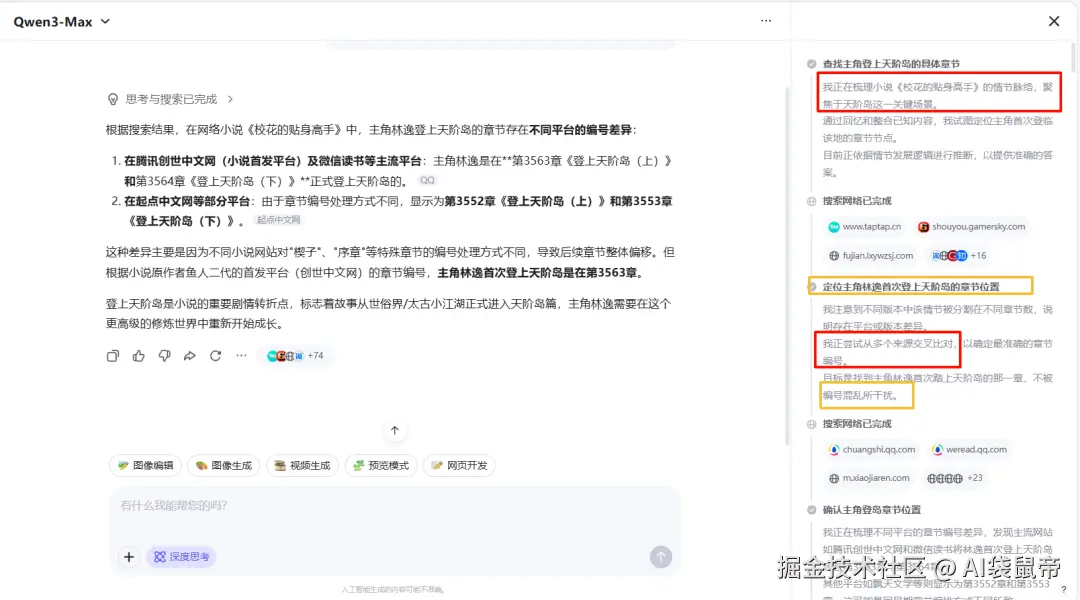The width and height of the screenshot is (1080, 600).
Task: Copy the assistant's response
Action: coord(113,355)
